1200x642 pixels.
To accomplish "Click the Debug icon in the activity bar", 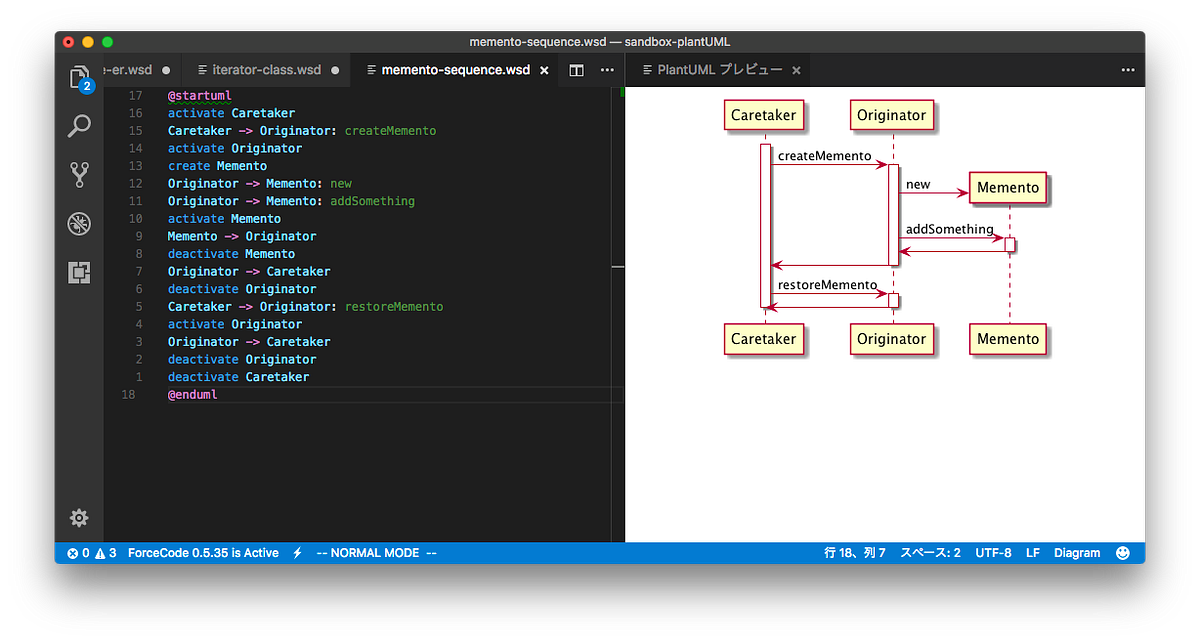I will click(x=79, y=223).
